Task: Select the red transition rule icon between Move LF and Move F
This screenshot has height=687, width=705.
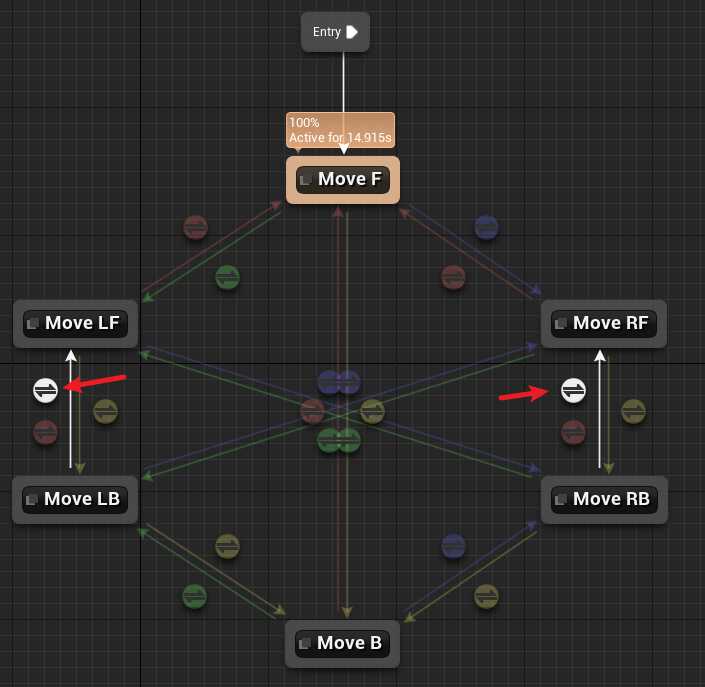Action: 195,227
